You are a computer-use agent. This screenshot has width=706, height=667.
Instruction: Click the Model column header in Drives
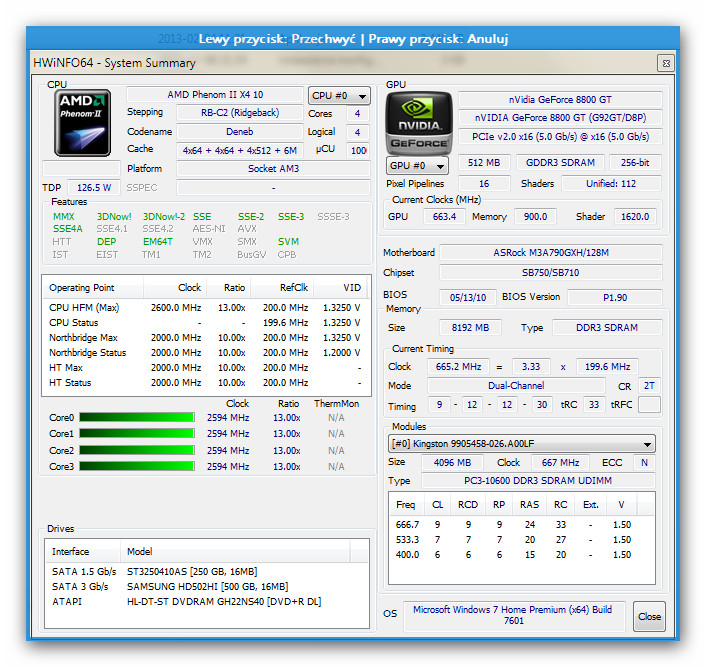click(235, 552)
